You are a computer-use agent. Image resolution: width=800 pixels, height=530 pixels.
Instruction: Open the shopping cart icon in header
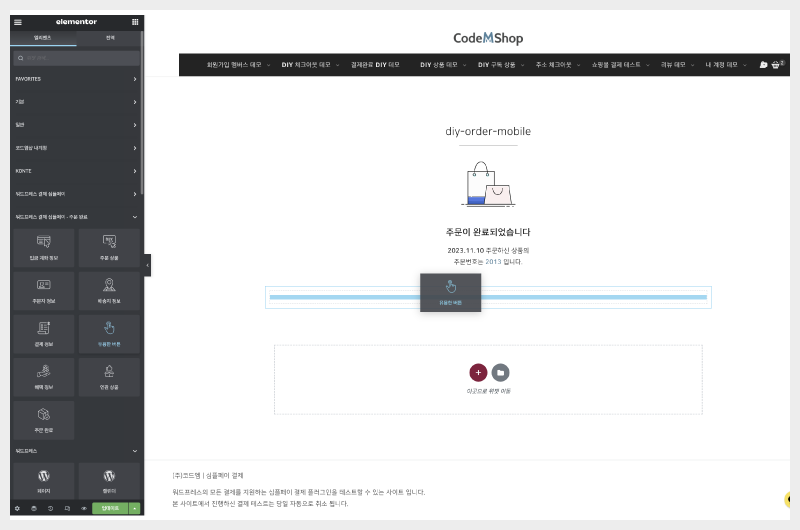point(777,64)
